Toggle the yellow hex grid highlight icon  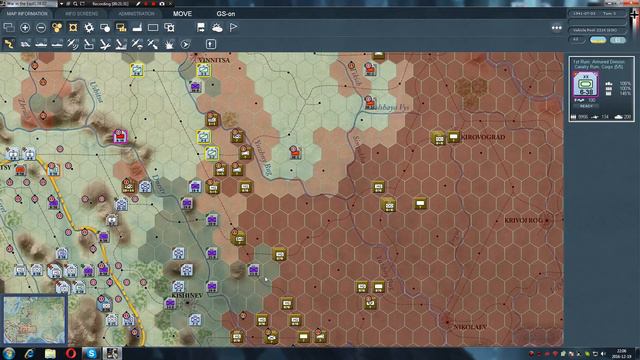click(x=73, y=28)
